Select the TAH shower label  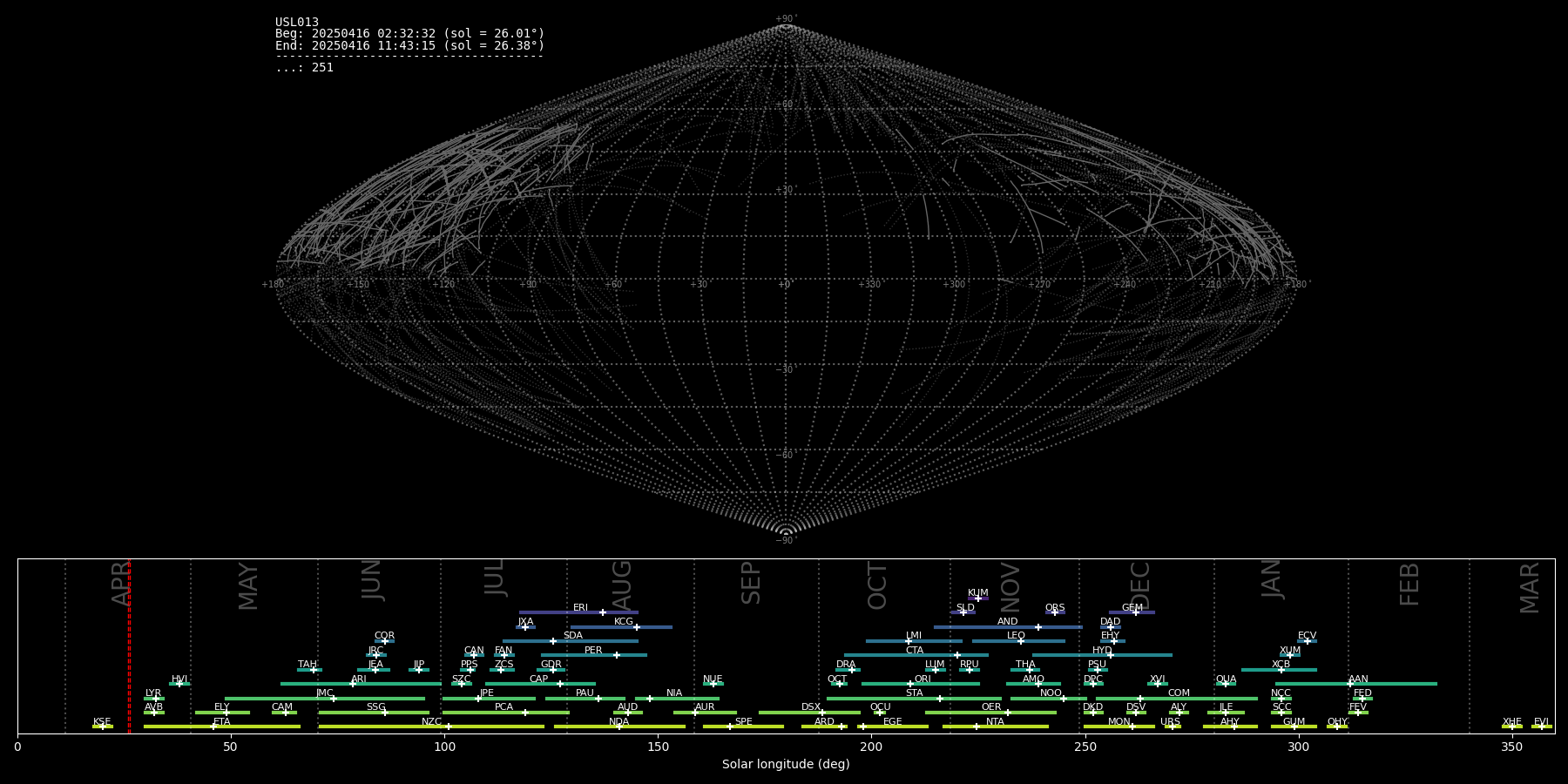(308, 665)
